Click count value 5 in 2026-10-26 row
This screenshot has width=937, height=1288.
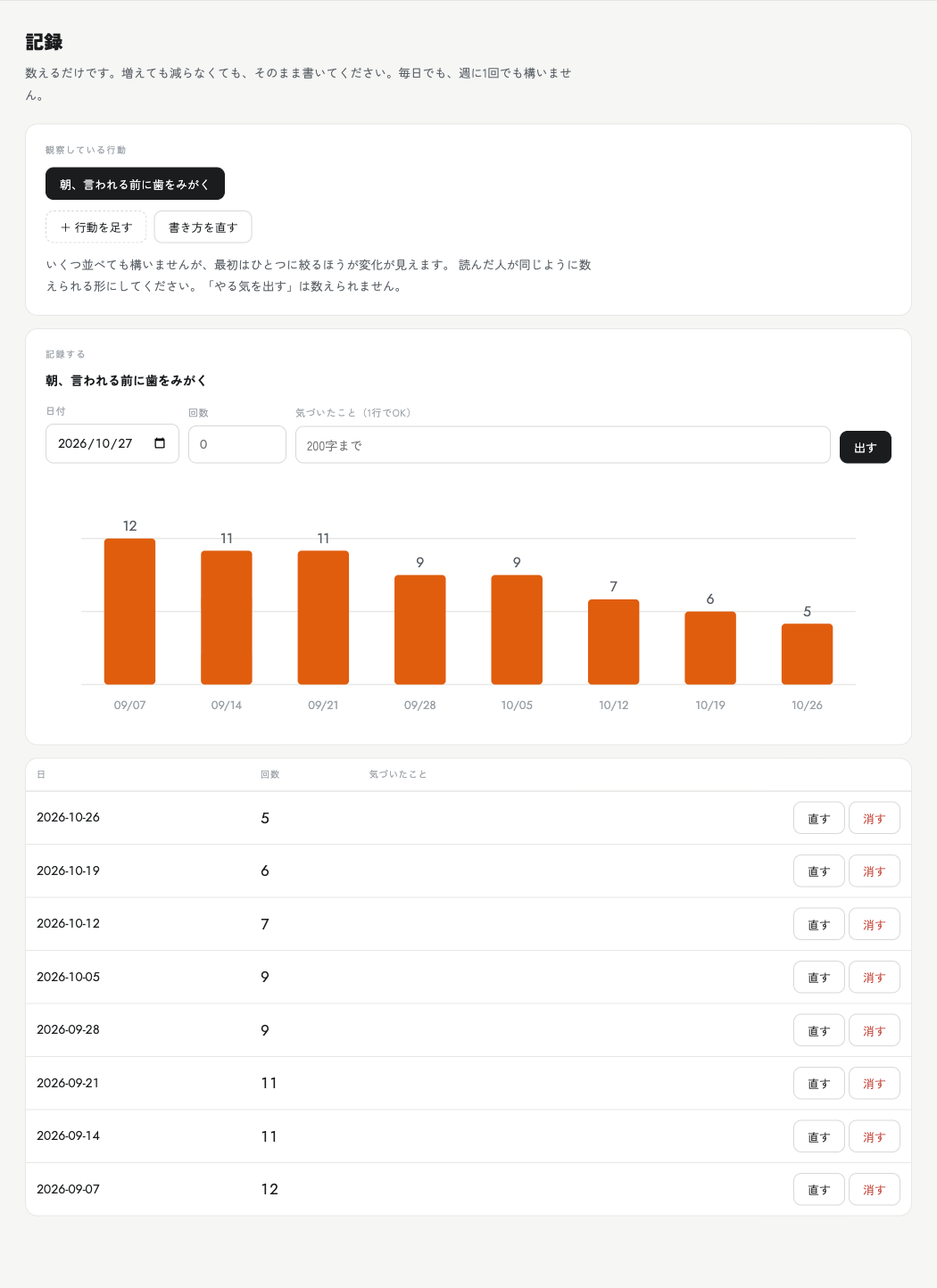pyautogui.click(x=265, y=818)
